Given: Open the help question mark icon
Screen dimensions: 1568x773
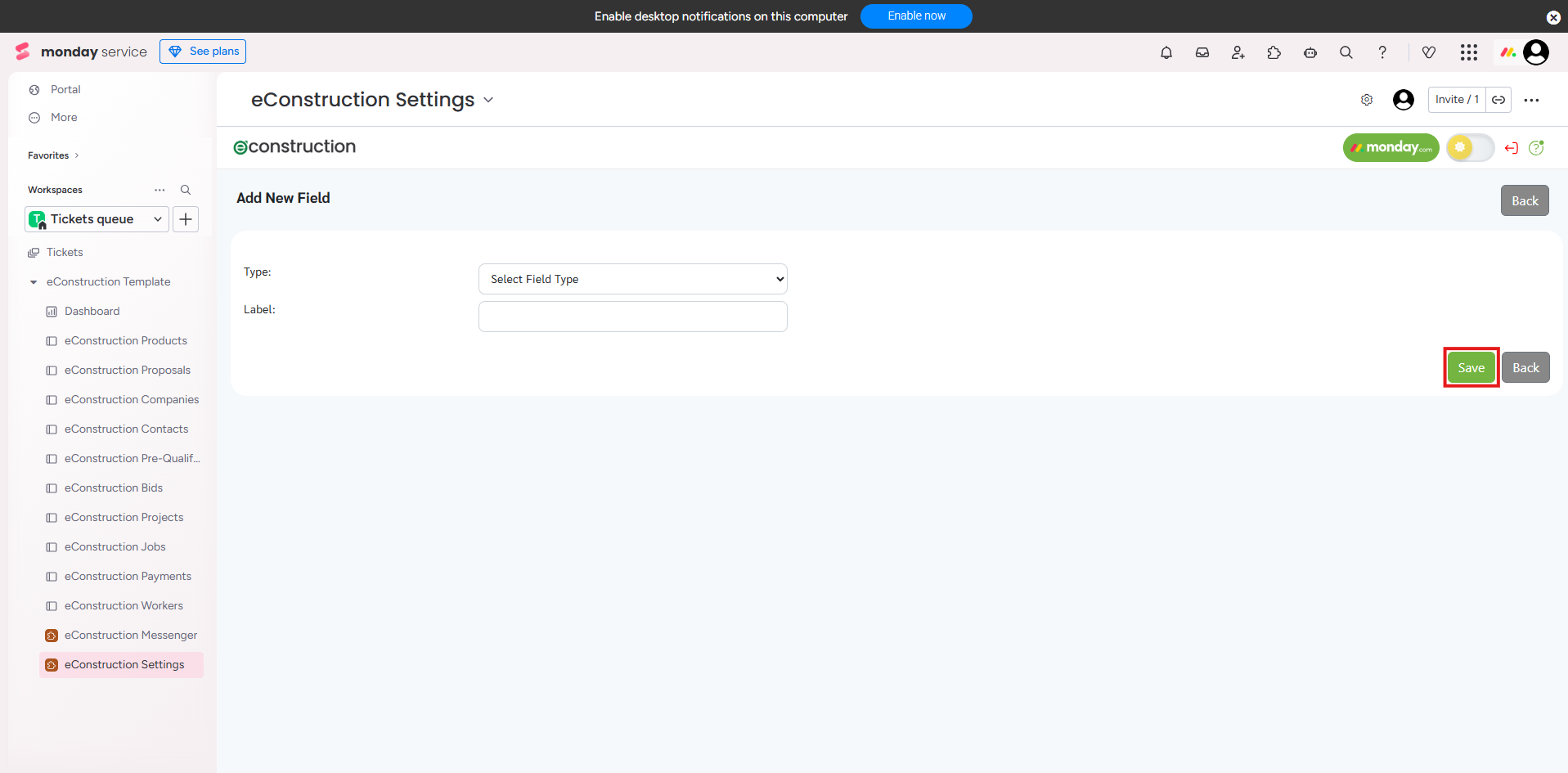Looking at the screenshot, I should click(x=1382, y=52).
